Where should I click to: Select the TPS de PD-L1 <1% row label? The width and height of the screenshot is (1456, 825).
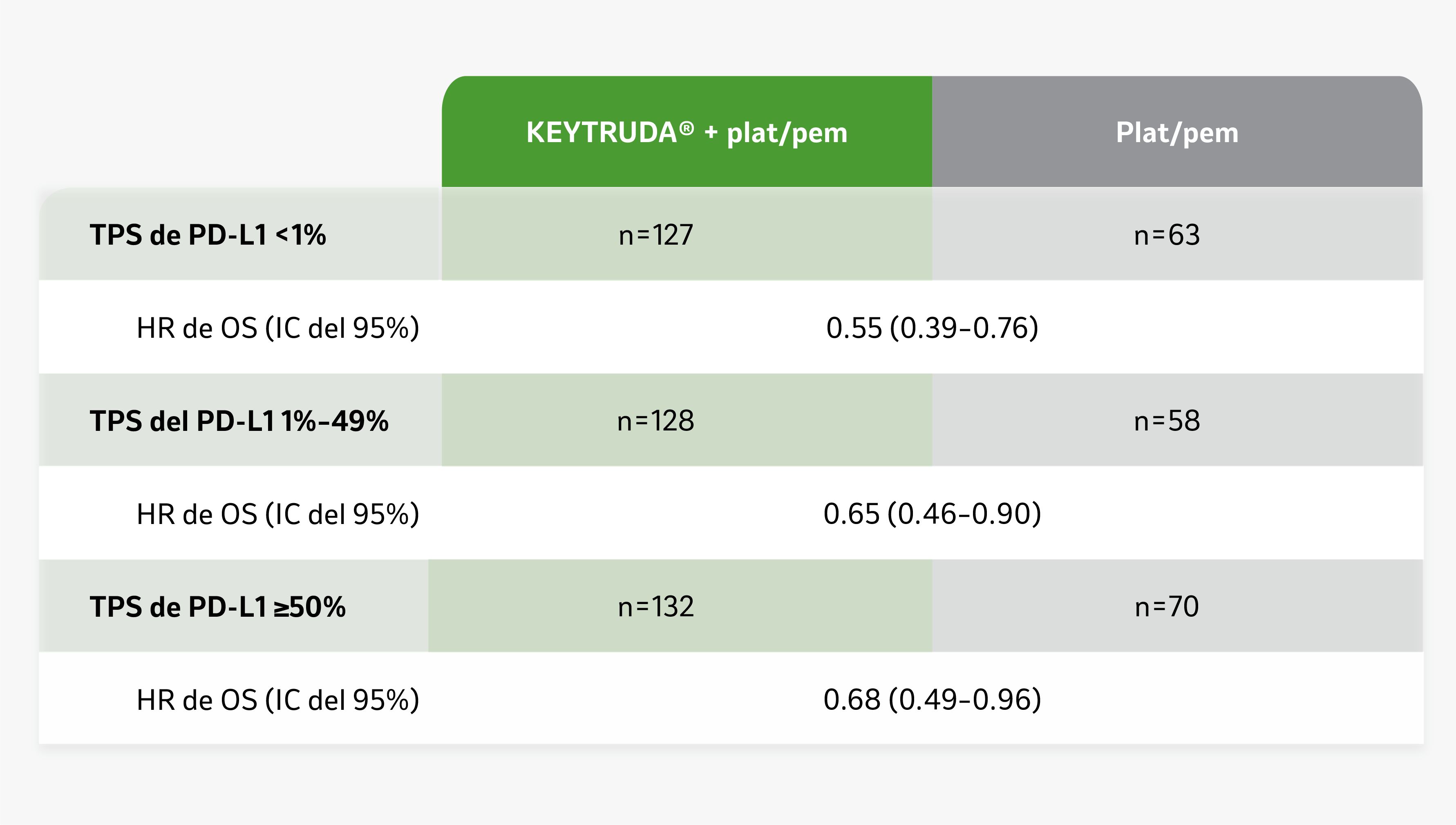(x=208, y=234)
